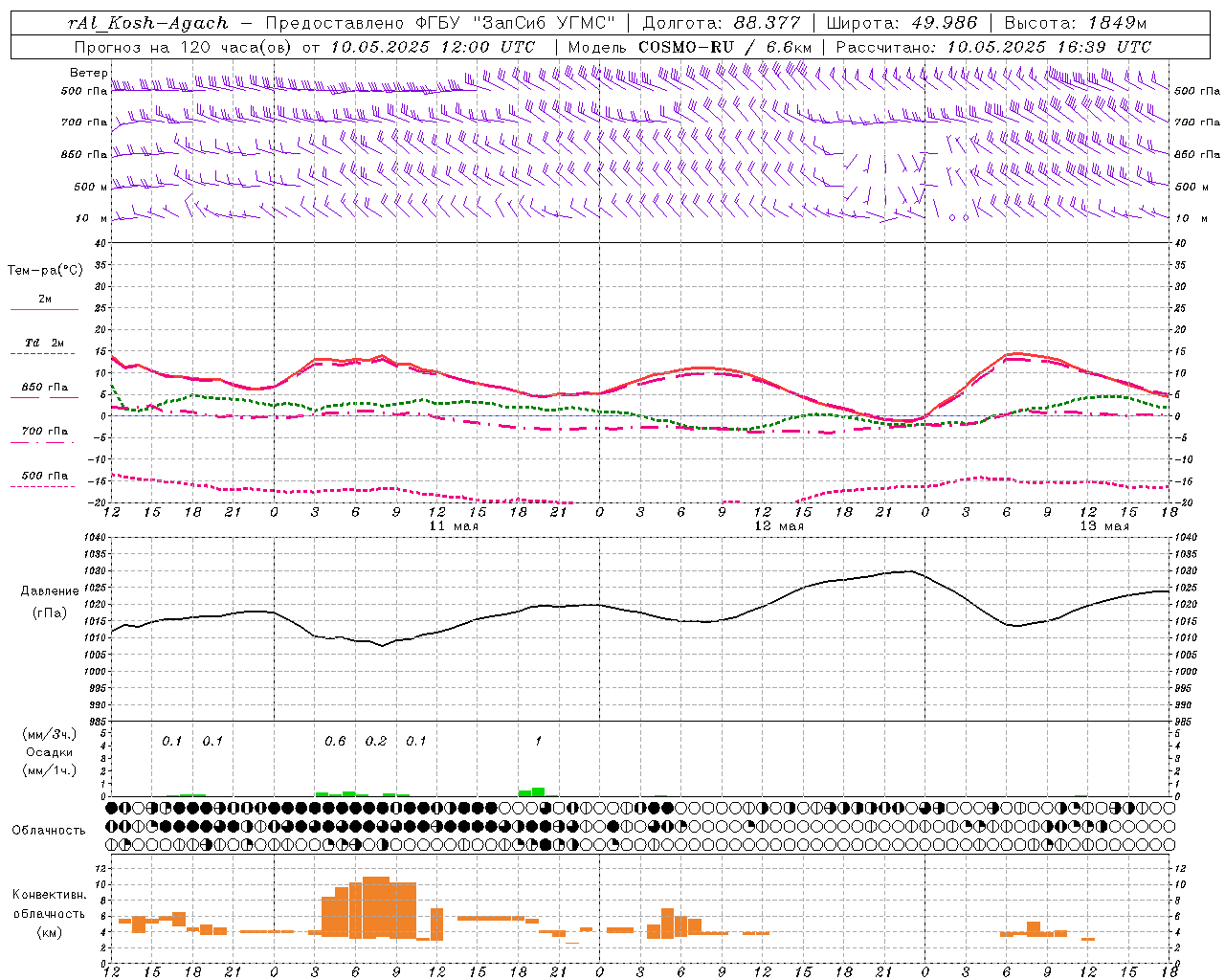
Task: Select the text Предоставлено ФГБУ "ЗапСиб УГМС"
Action: tap(440, 23)
